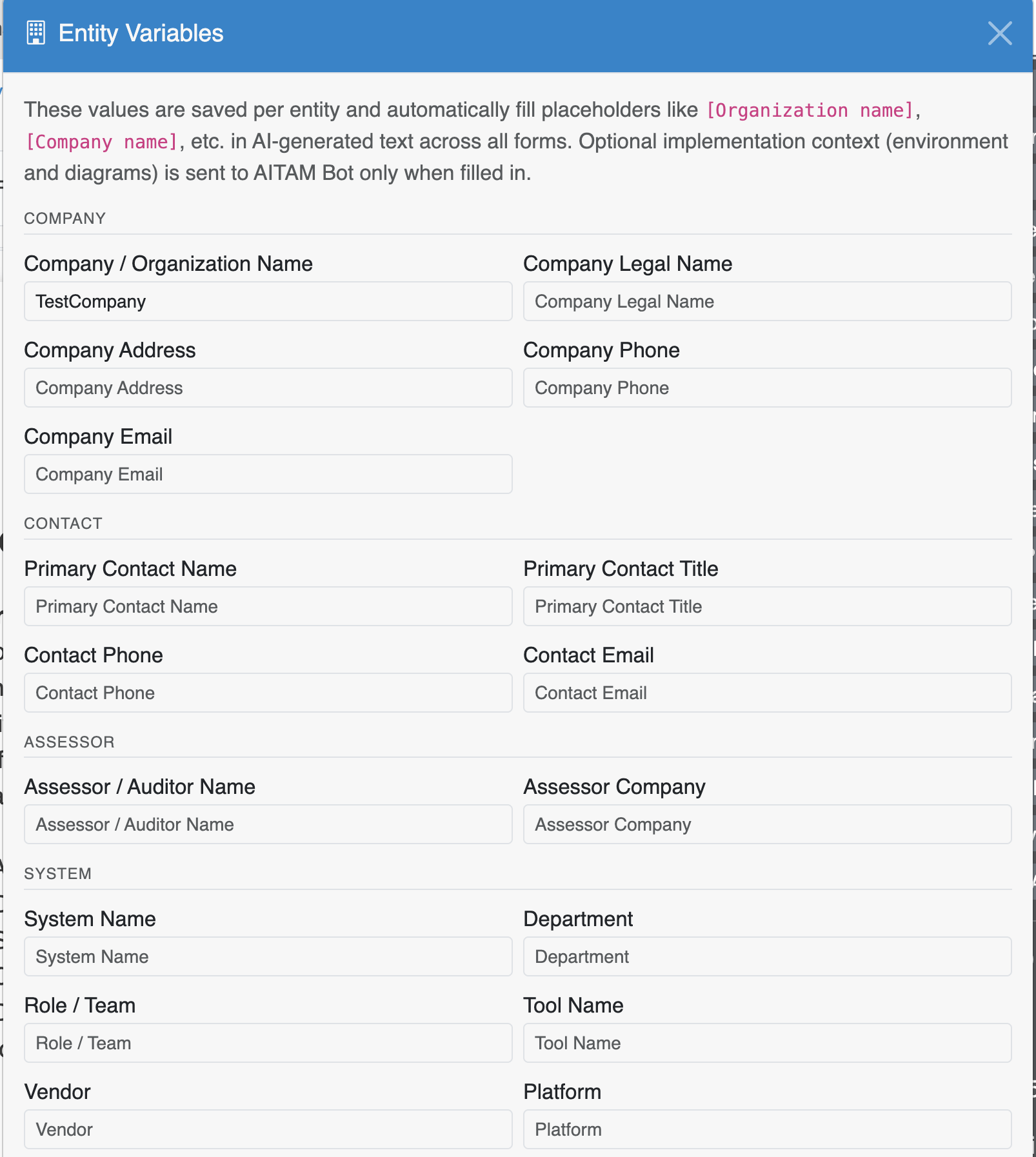This screenshot has width=1036, height=1157.
Task: Activate the Company Email textbox
Action: point(268,474)
